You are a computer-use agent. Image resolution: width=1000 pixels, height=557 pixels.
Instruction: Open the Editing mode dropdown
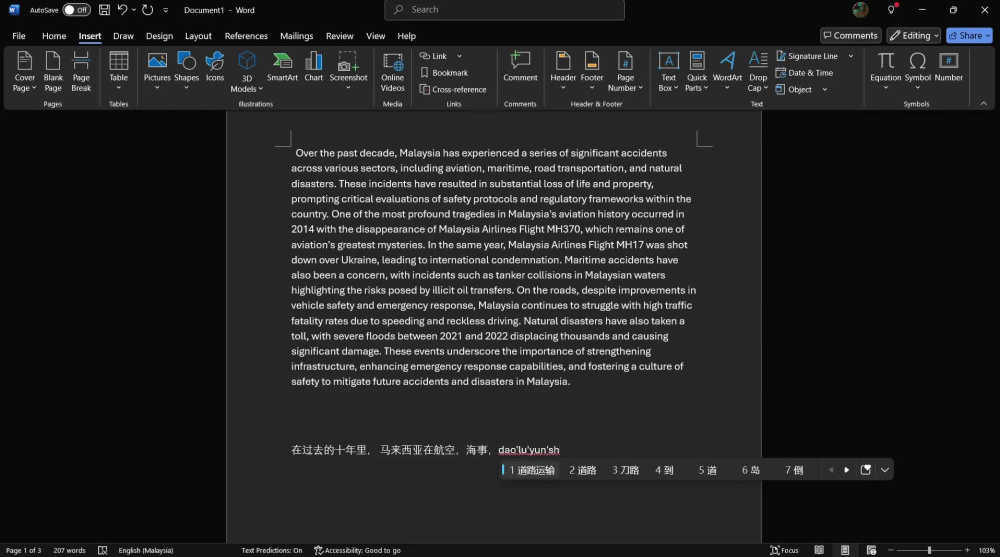point(913,36)
